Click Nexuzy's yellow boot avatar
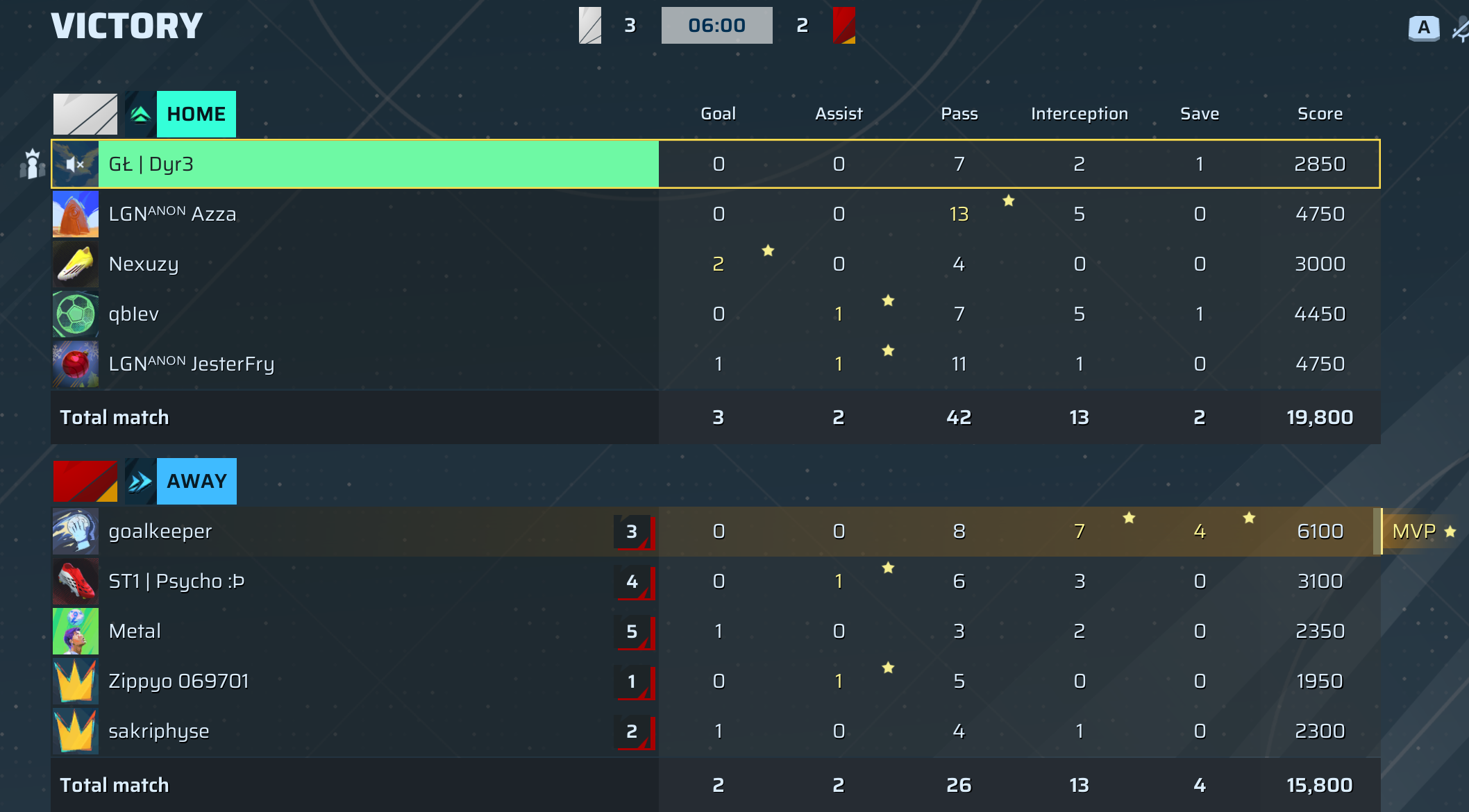1469x812 pixels. pos(76,264)
